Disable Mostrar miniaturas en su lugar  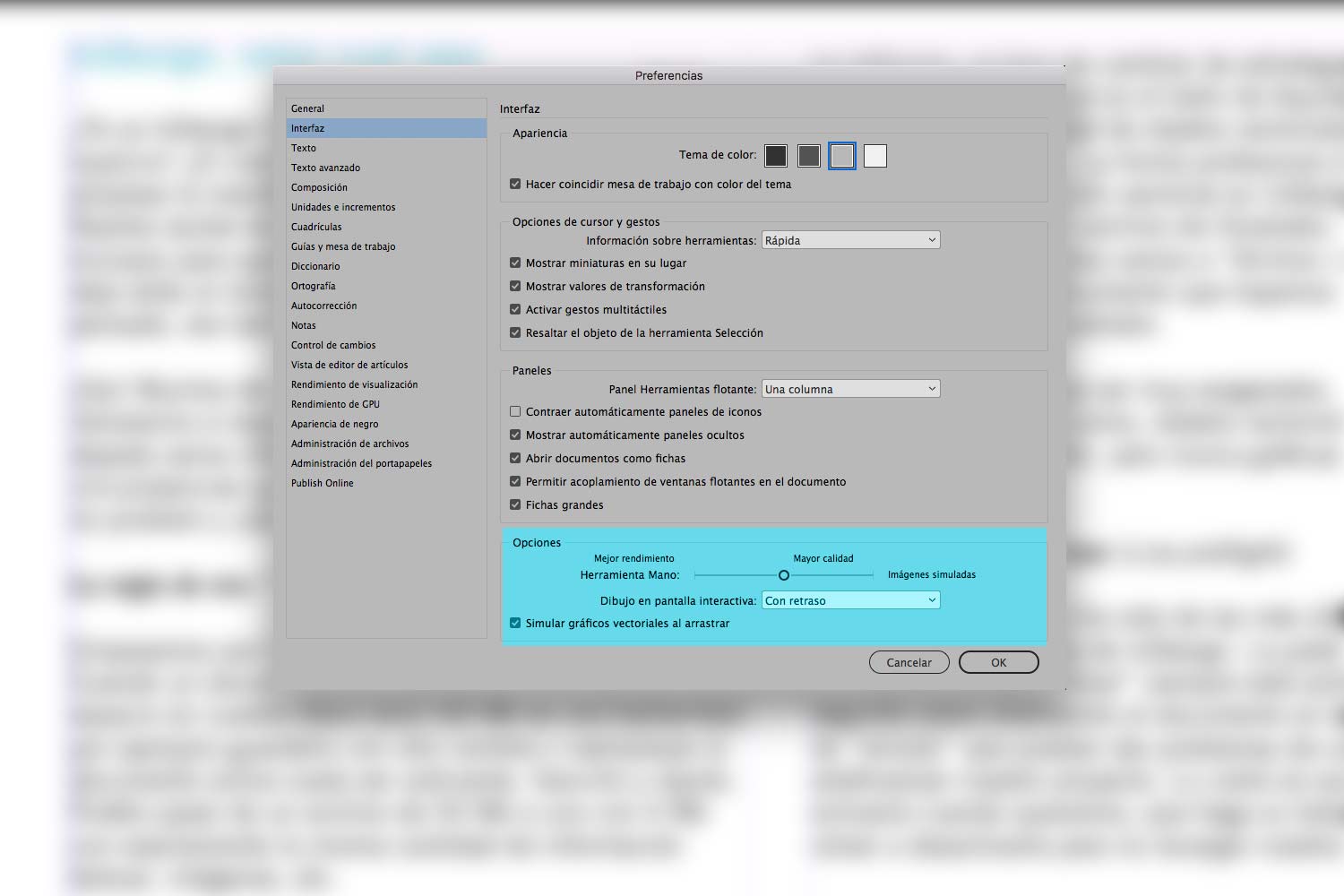515,263
